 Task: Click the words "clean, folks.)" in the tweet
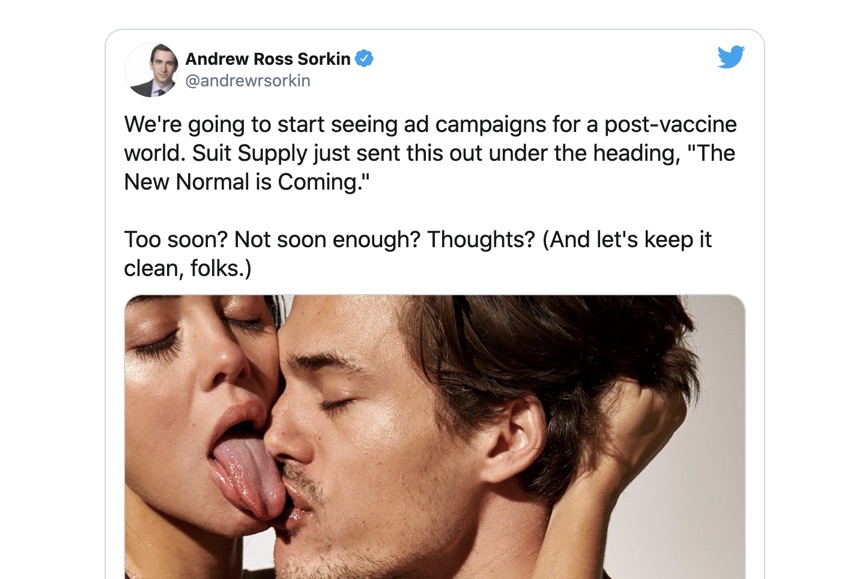coord(187,268)
